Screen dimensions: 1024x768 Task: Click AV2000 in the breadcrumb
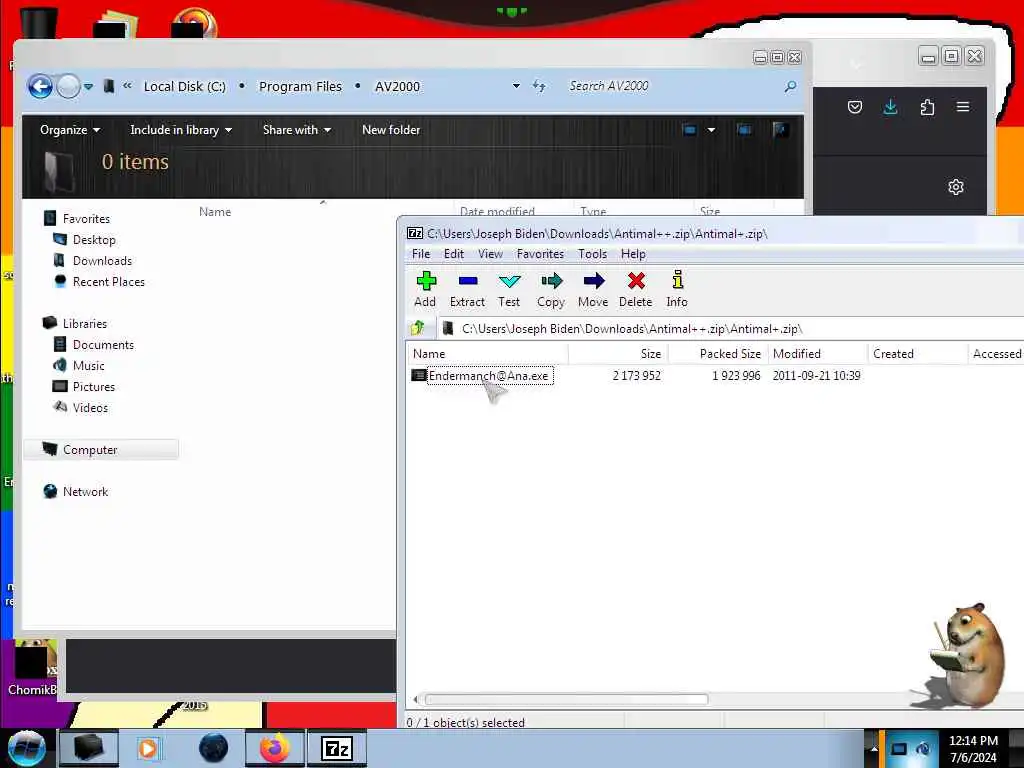397,86
